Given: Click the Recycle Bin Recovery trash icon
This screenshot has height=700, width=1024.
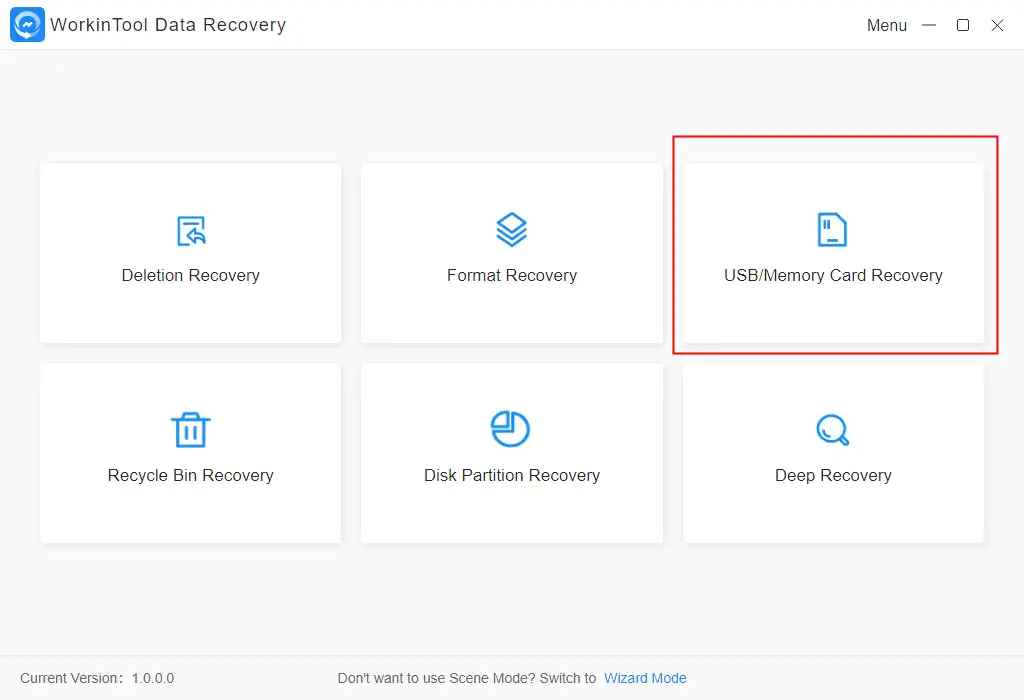Looking at the screenshot, I should tap(191, 430).
